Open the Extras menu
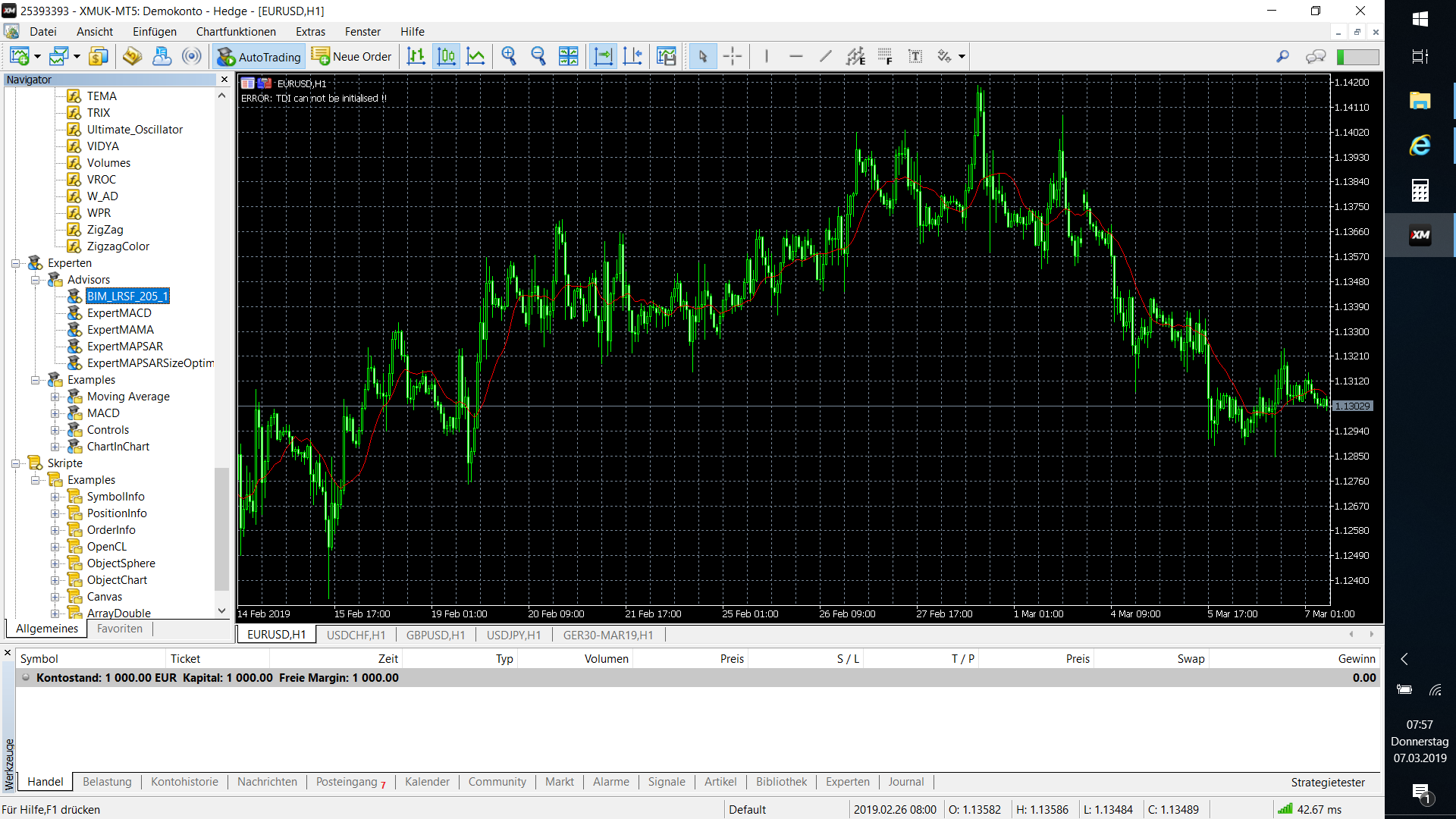Image resolution: width=1456 pixels, height=819 pixels. coord(310,32)
